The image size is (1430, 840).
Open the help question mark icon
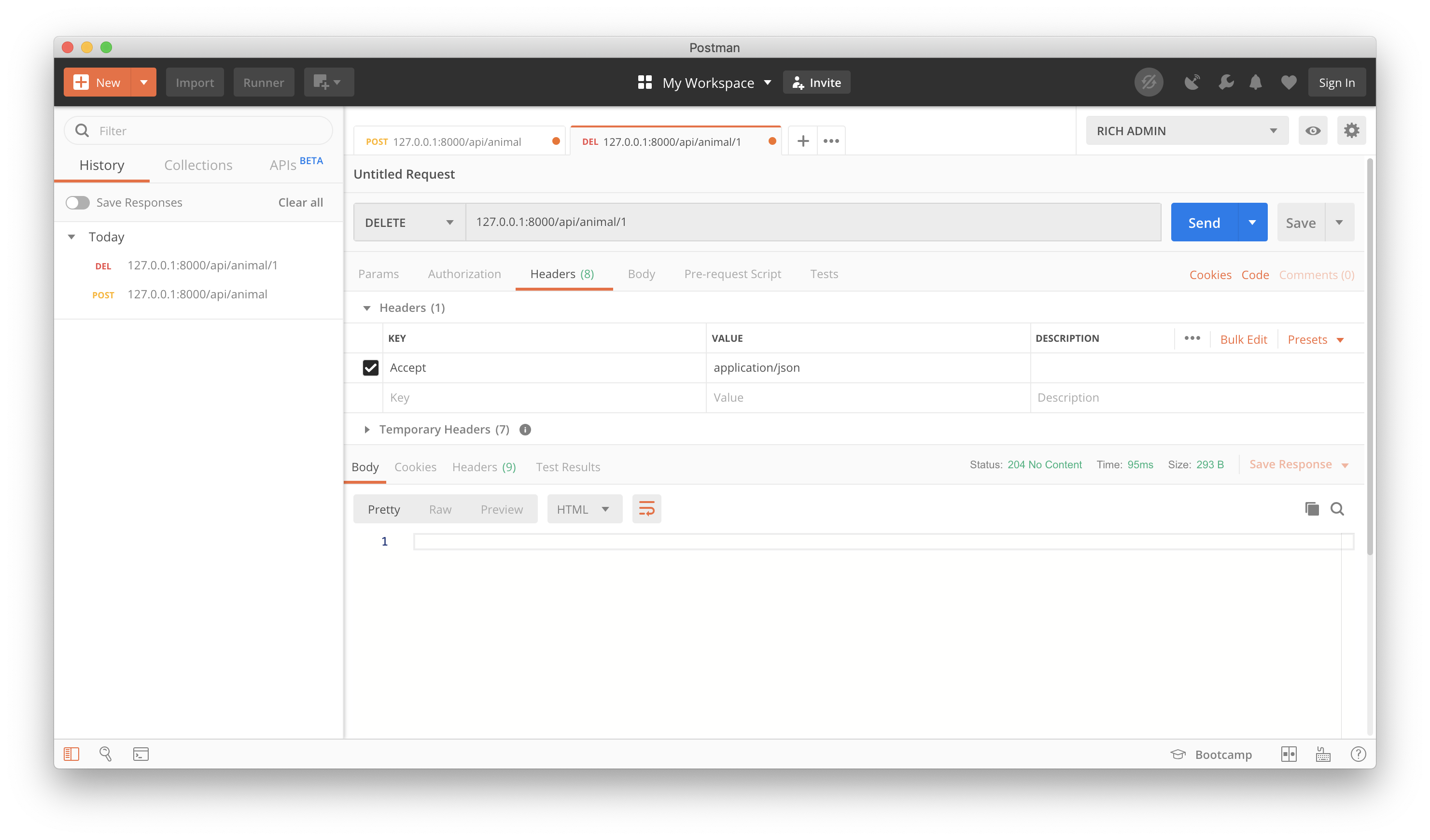(1358, 754)
